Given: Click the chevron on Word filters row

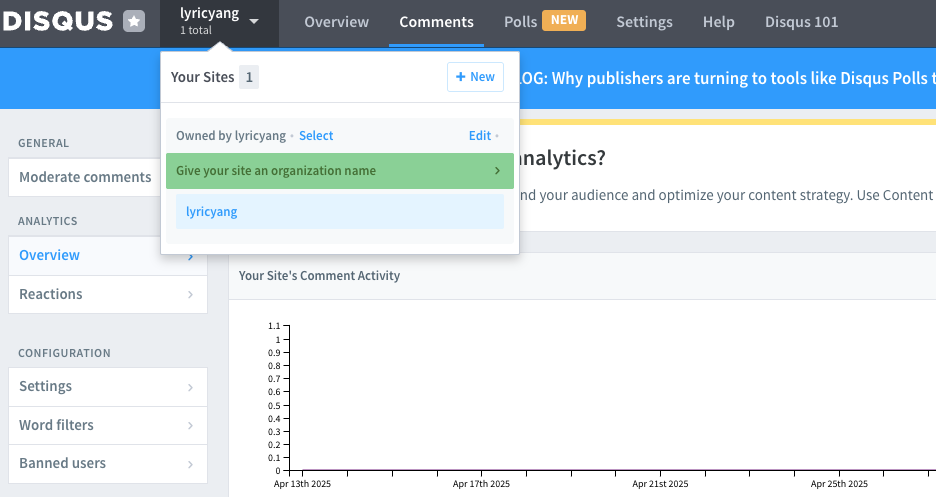Looking at the screenshot, I should tap(190, 425).
